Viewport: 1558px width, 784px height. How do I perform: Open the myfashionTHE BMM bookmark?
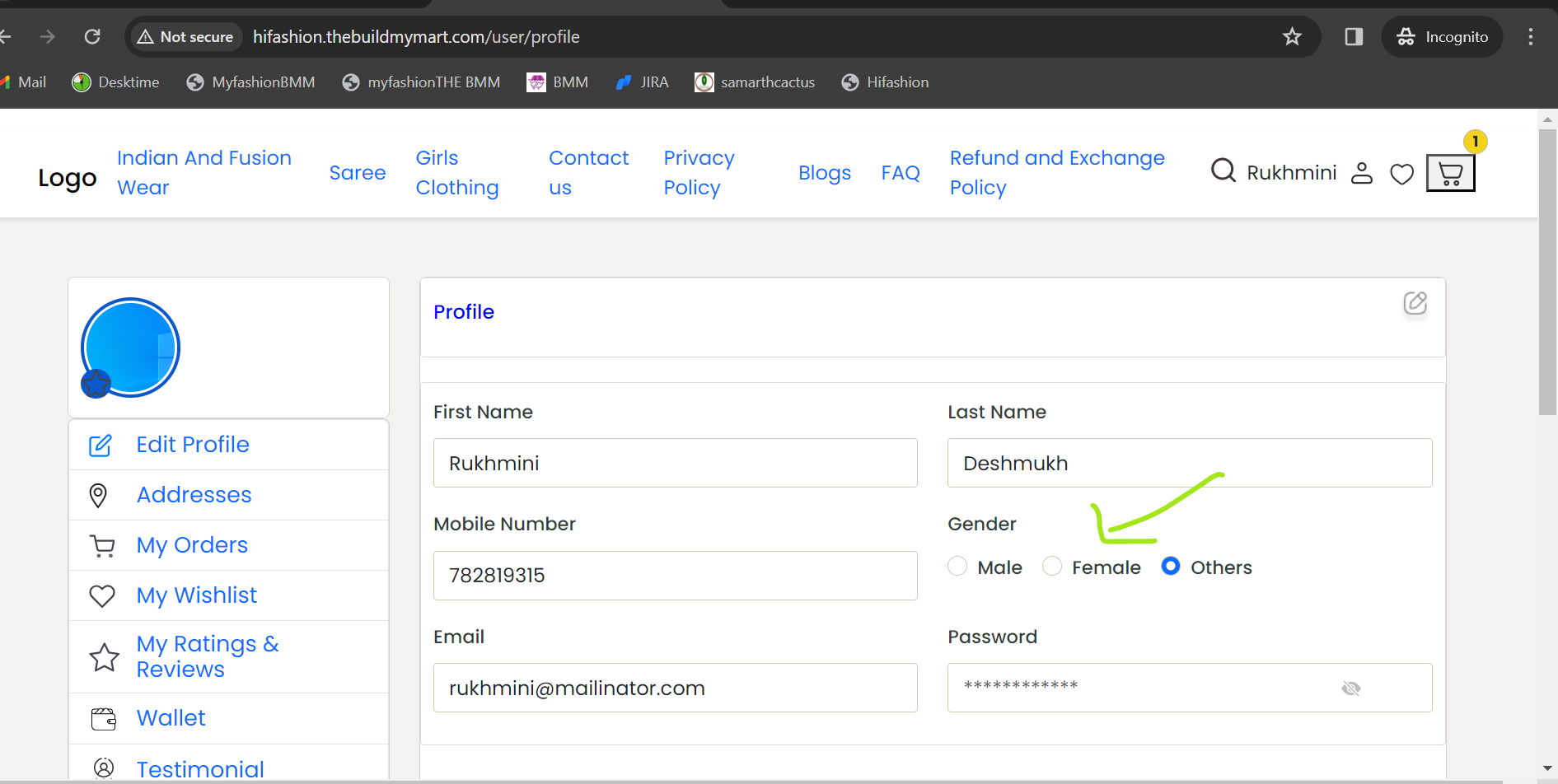[421, 82]
